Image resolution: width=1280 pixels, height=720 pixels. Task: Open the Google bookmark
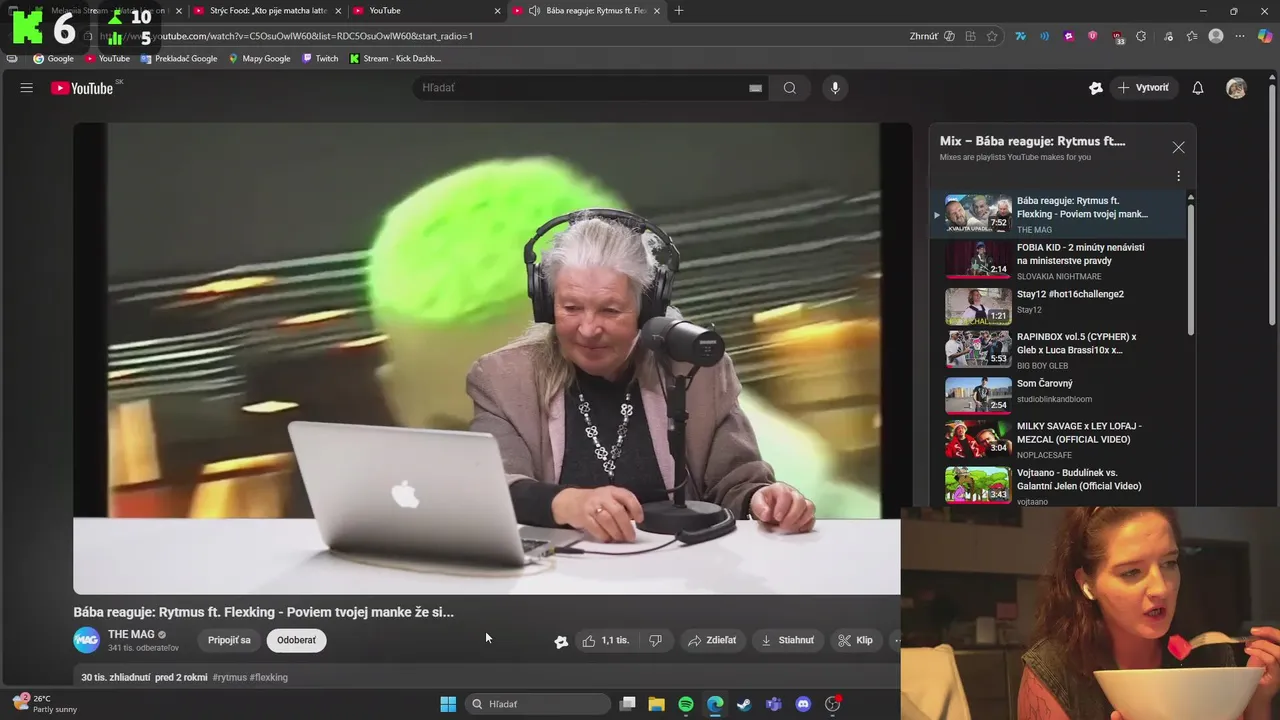click(54, 59)
